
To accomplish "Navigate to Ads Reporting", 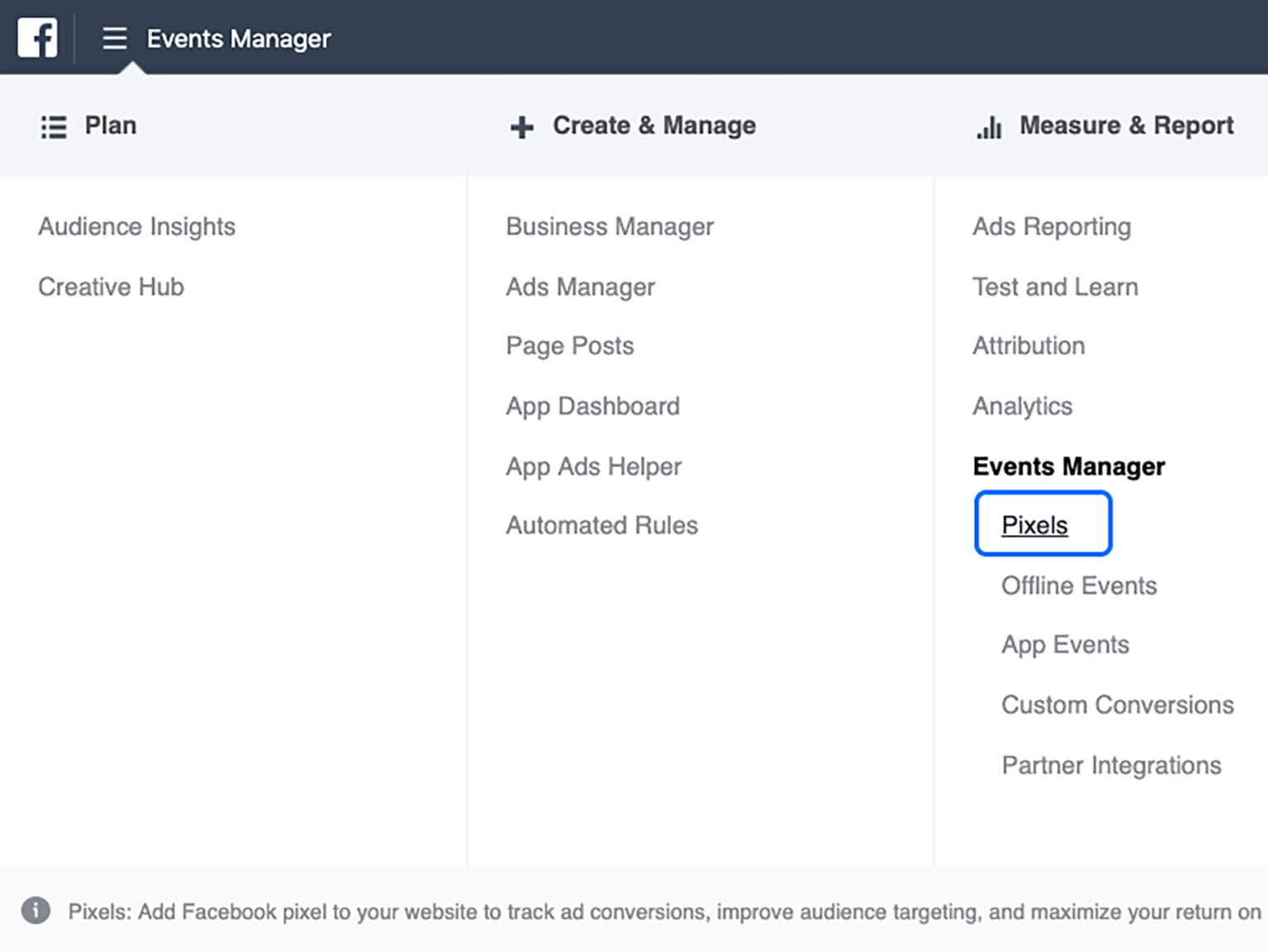I will click(1052, 226).
